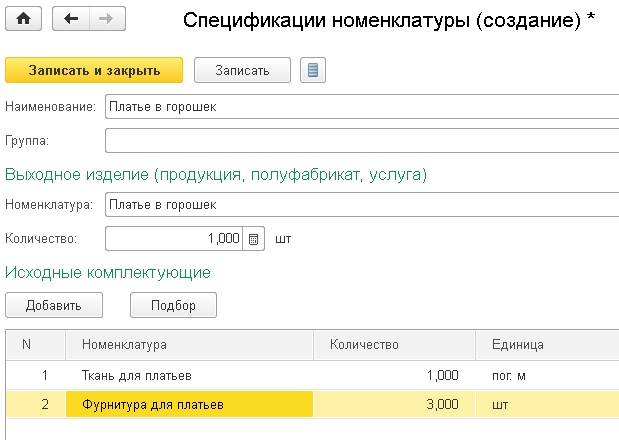Click the Записать button
The height and width of the screenshot is (440, 619).
tap(242, 70)
